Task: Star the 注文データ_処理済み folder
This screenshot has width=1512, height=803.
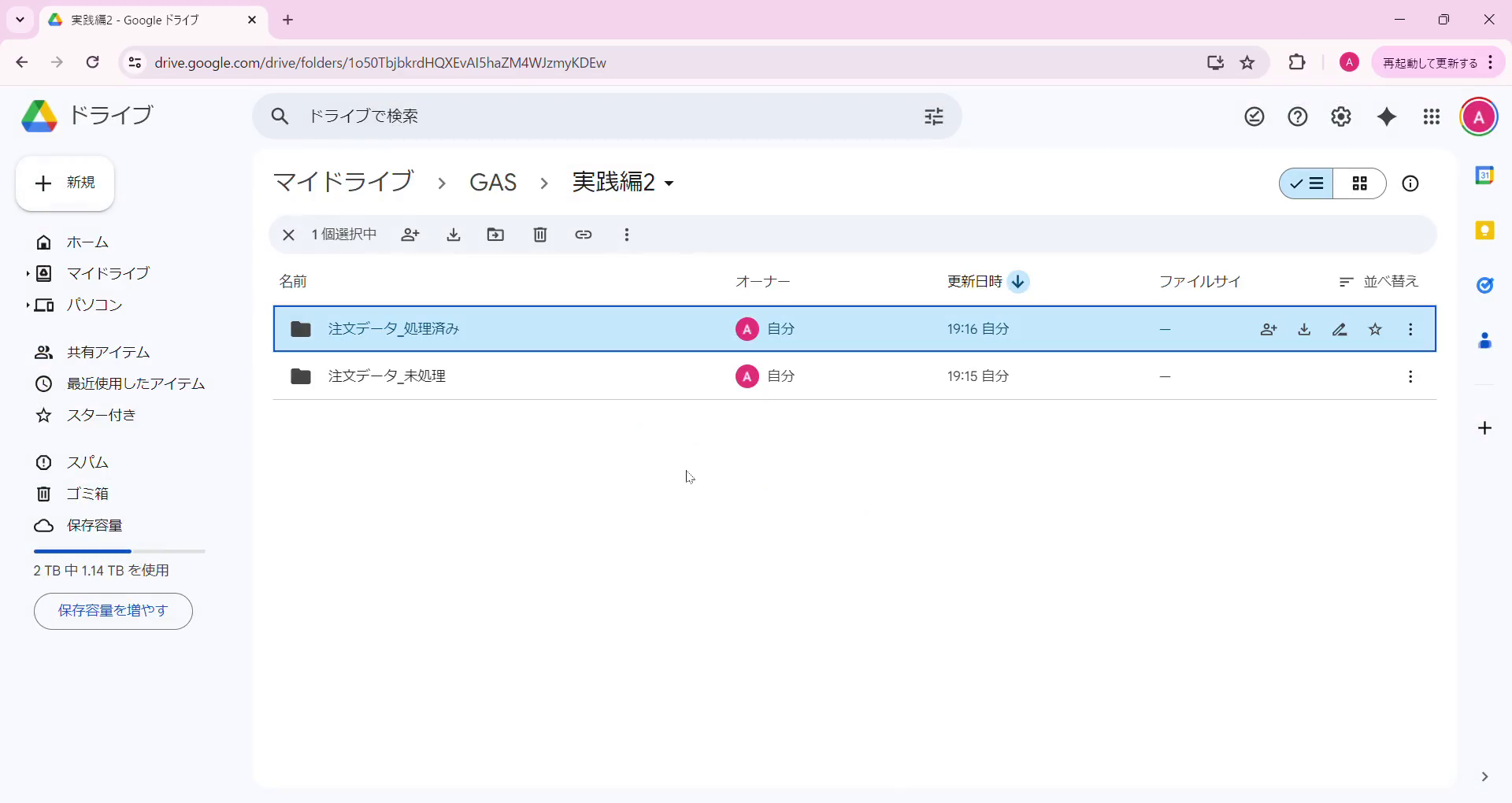Action: coord(1375,329)
